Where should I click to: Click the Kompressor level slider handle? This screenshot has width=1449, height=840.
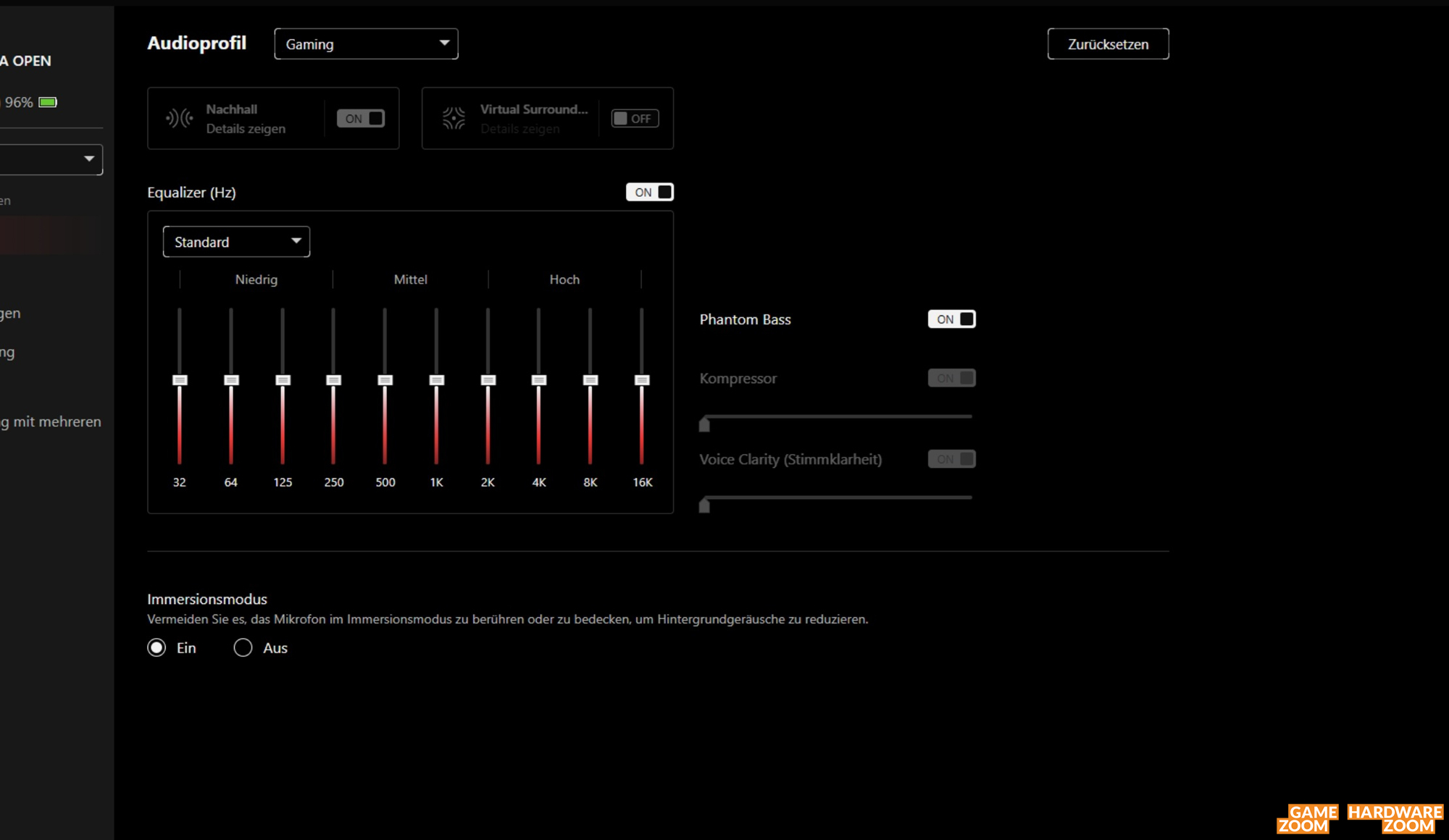pyautogui.click(x=704, y=425)
